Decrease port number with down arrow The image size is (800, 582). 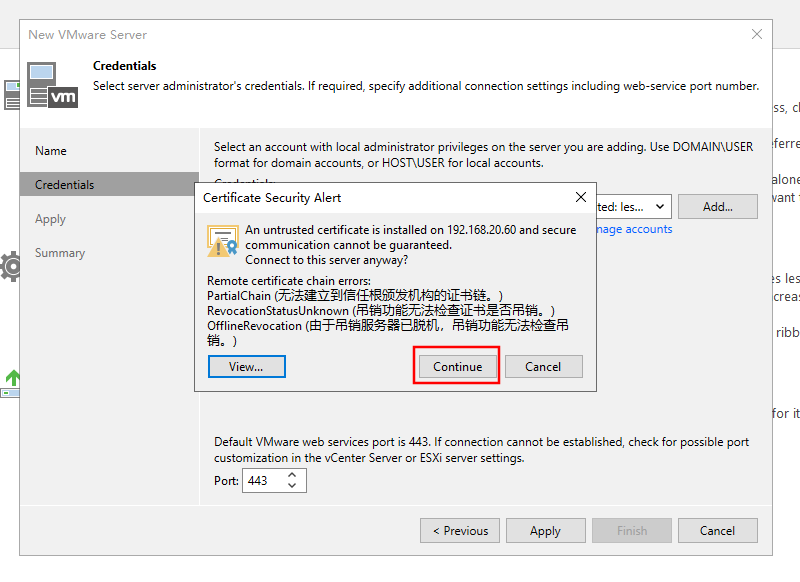292,486
